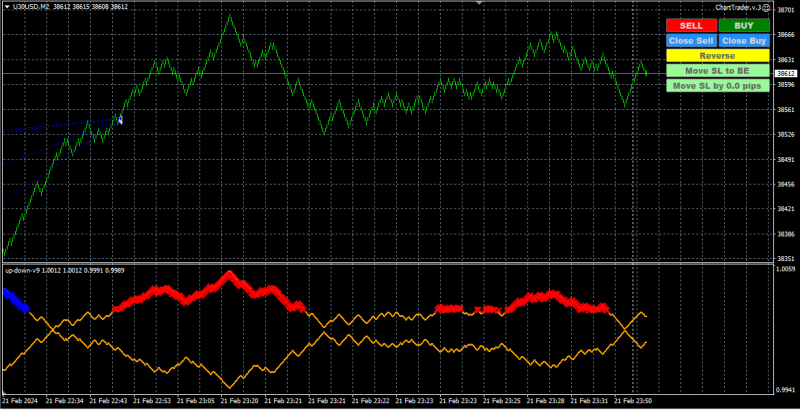Click the 21 Feb 23:20 time label
Image resolution: width=800 pixels, height=410 pixels.
point(239,400)
